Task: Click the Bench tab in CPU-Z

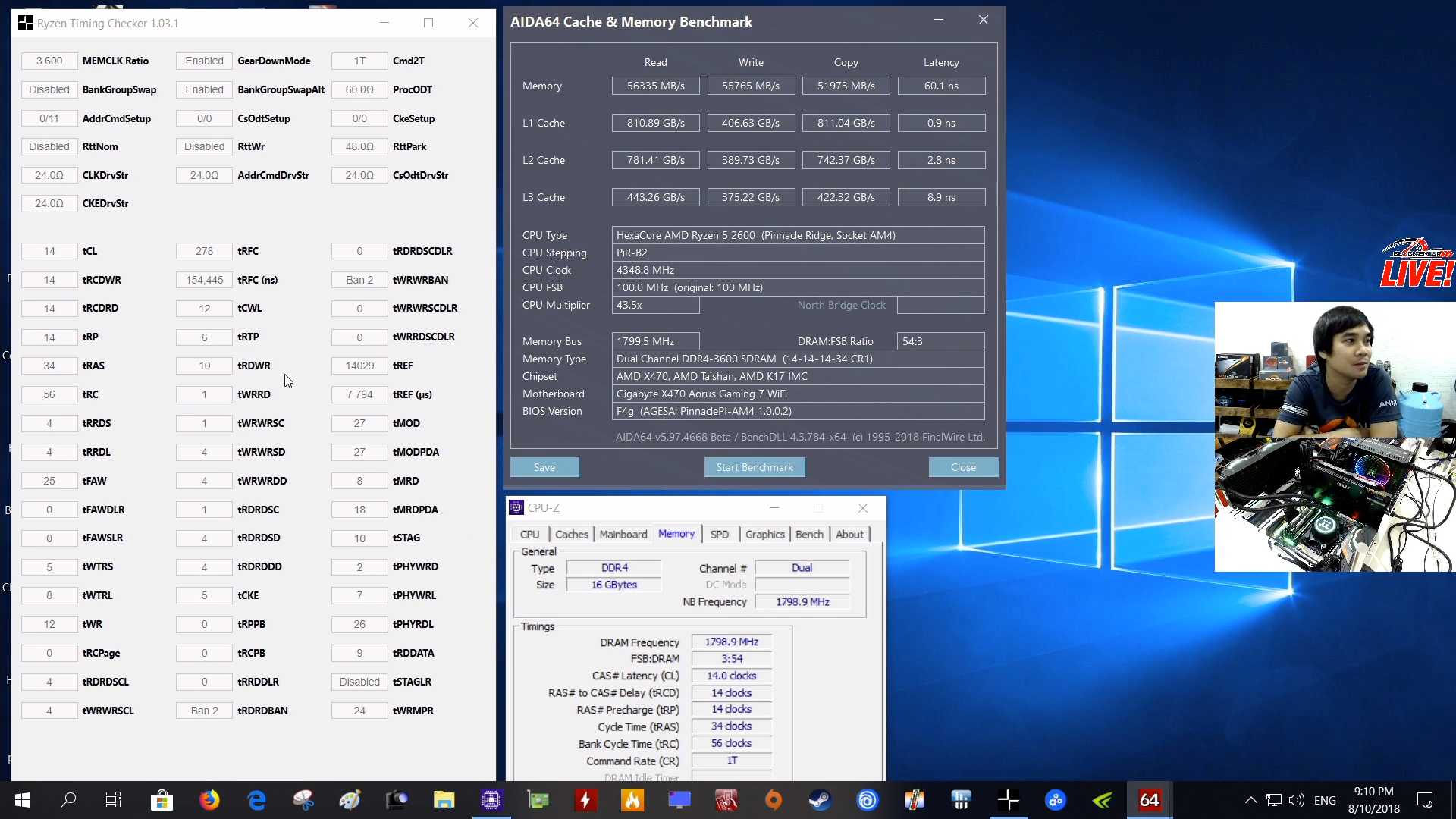Action: 808,535
